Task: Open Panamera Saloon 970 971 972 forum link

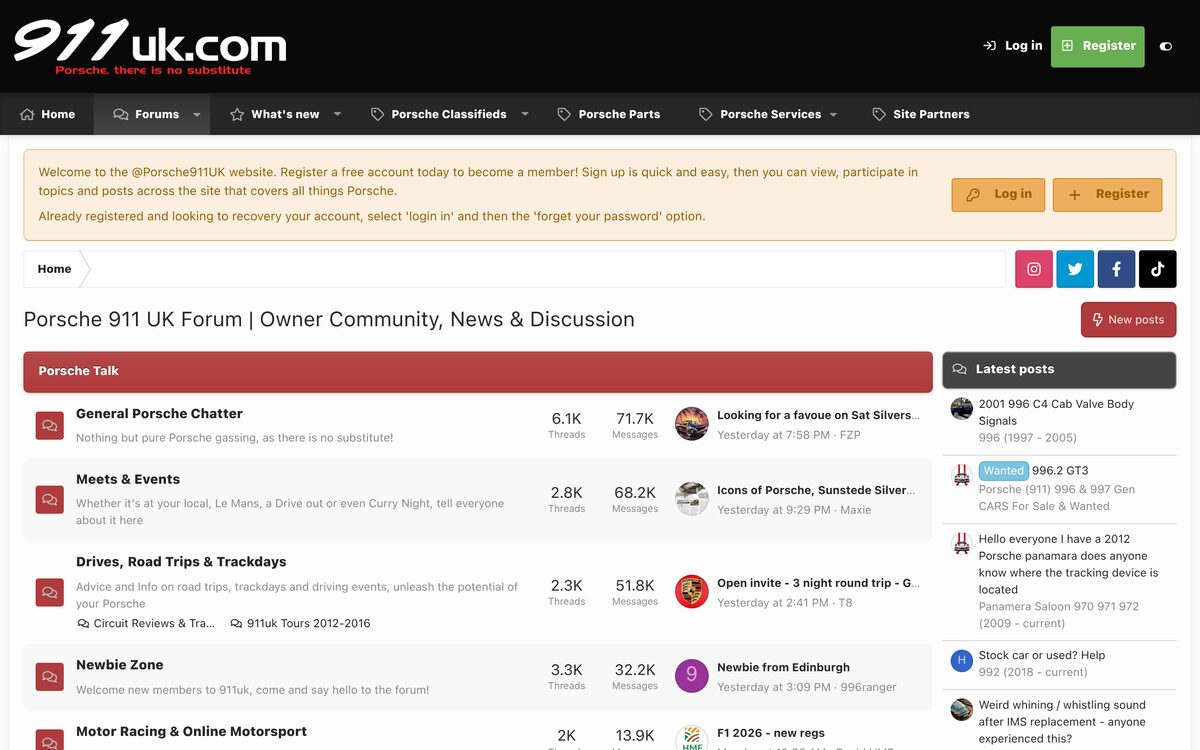Action: click(x=1059, y=615)
